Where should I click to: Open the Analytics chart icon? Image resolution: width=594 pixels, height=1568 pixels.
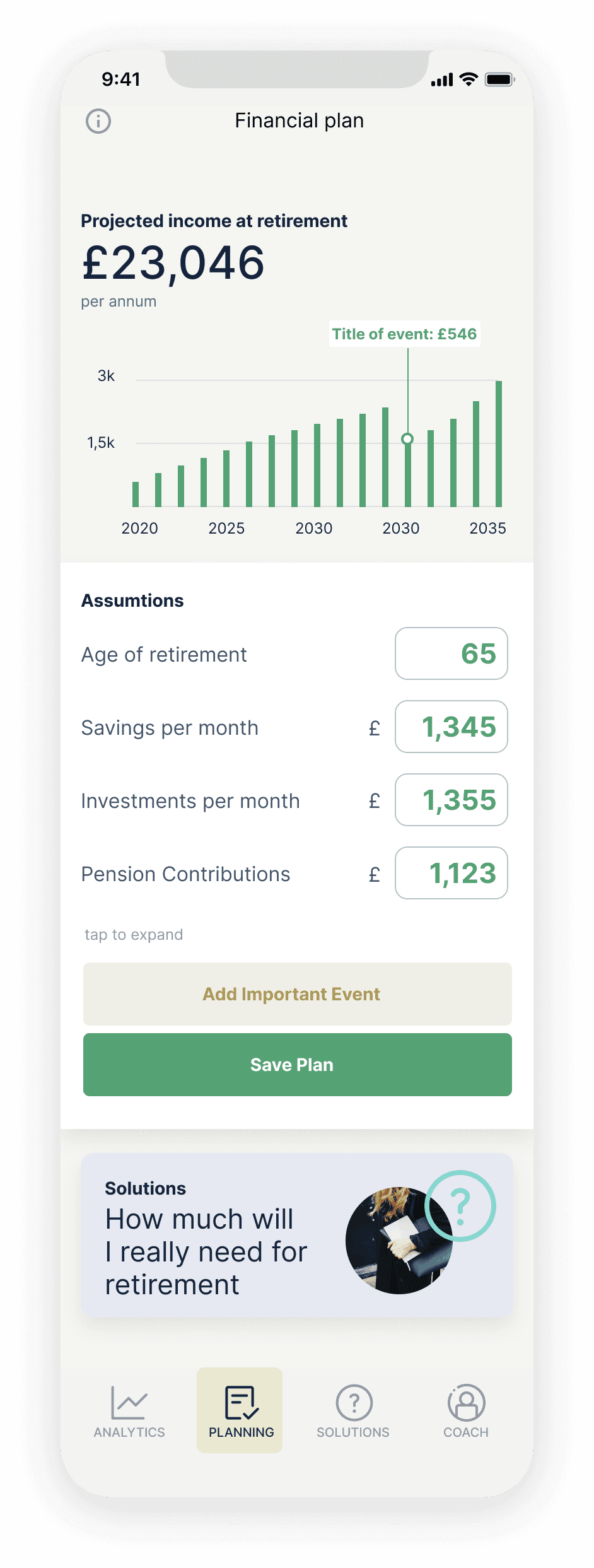(x=129, y=1401)
